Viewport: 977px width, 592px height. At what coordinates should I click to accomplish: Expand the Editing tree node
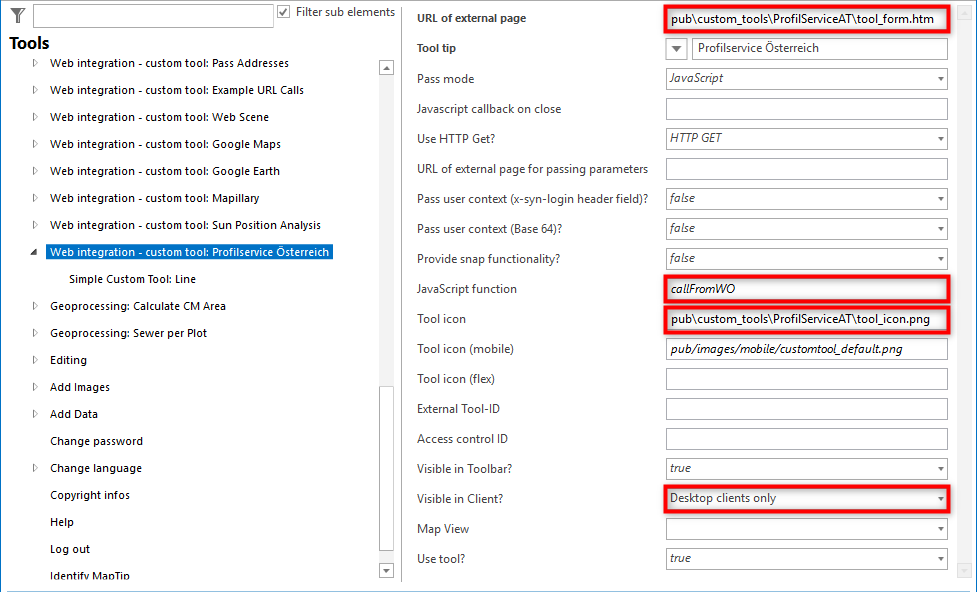pos(33,359)
